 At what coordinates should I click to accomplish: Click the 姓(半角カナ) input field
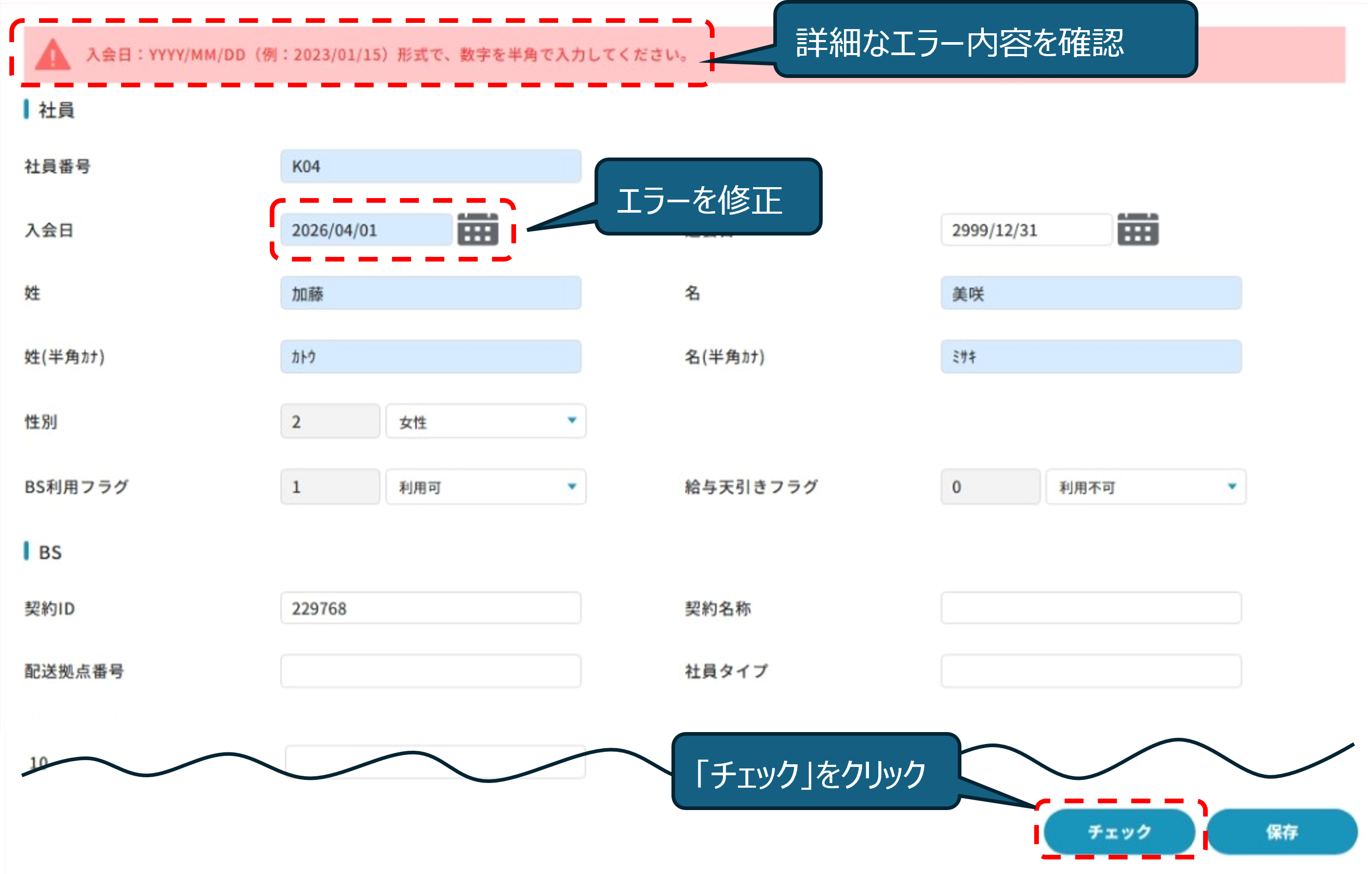[x=430, y=357]
